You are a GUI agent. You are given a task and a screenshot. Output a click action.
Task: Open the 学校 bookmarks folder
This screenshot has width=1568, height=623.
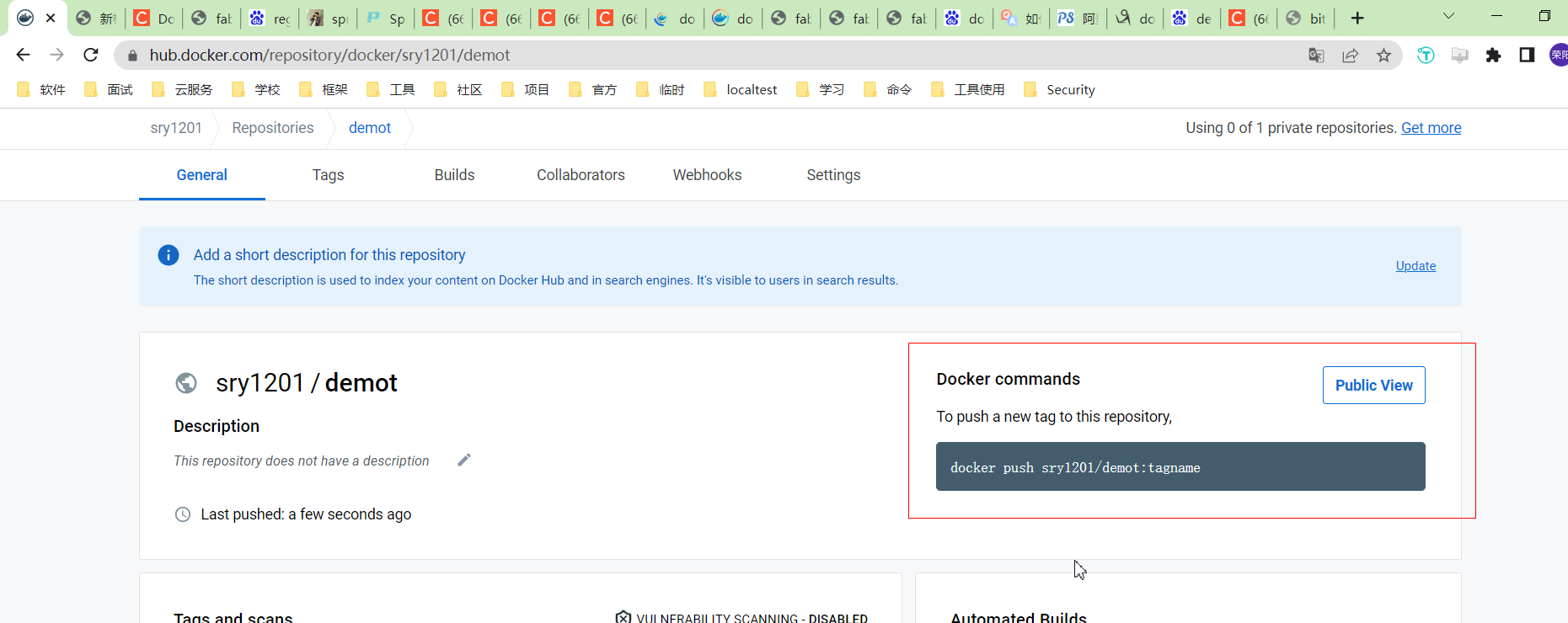click(256, 90)
